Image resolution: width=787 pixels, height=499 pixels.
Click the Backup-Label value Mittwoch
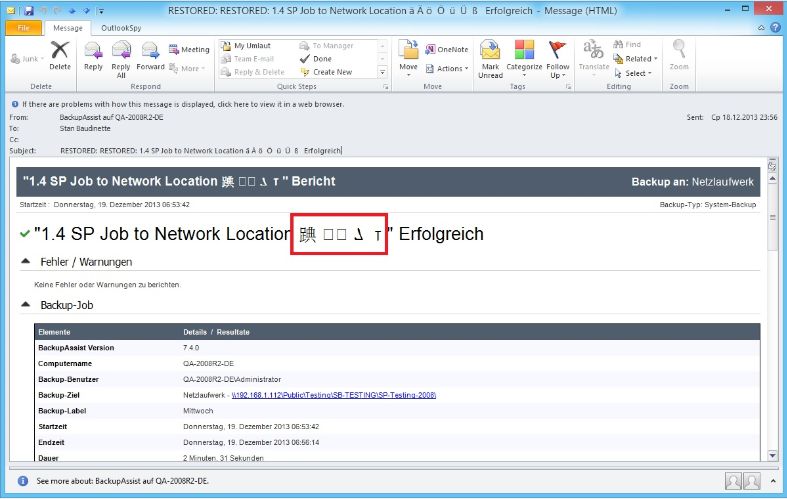coord(198,411)
